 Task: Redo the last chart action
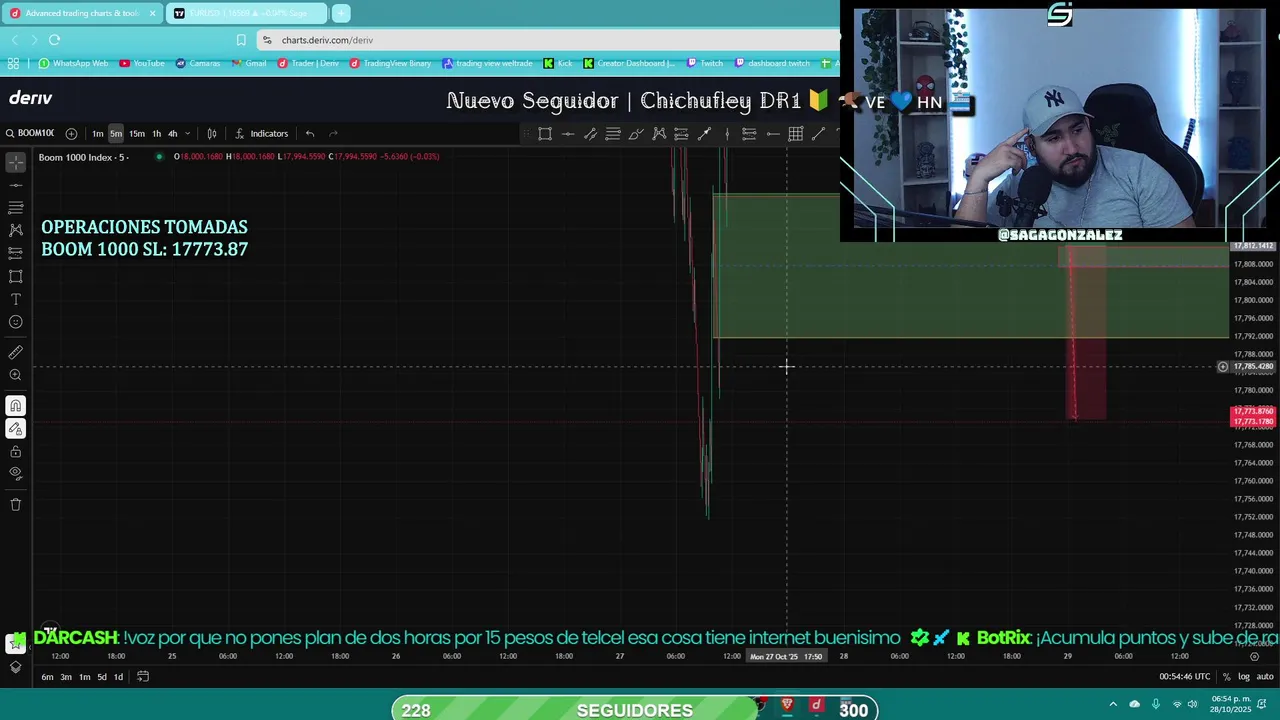[333, 134]
